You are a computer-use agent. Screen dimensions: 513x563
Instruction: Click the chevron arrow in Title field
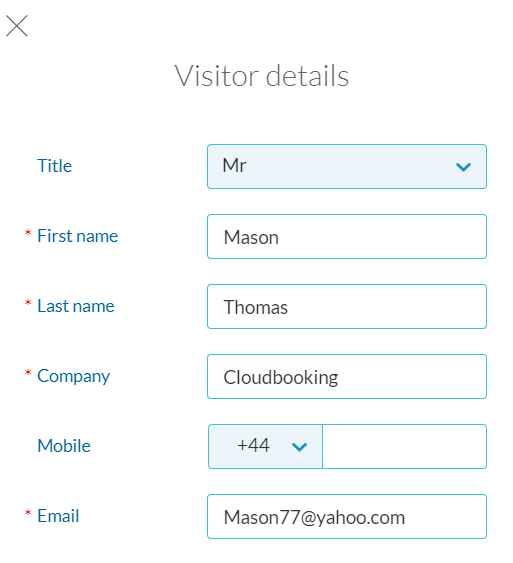[x=463, y=167]
